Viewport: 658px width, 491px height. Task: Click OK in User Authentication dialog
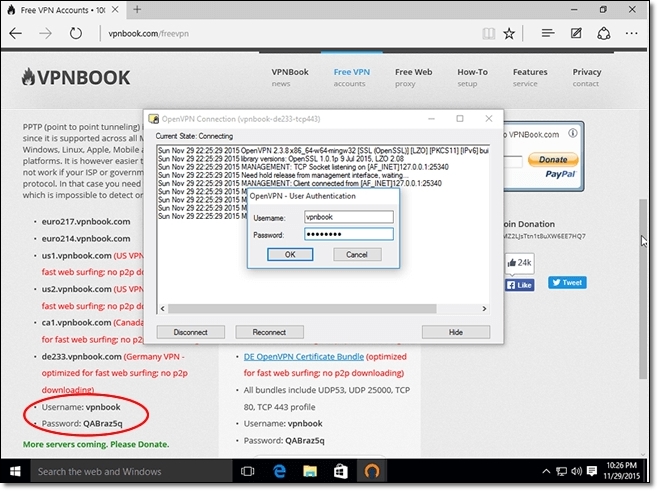point(290,254)
